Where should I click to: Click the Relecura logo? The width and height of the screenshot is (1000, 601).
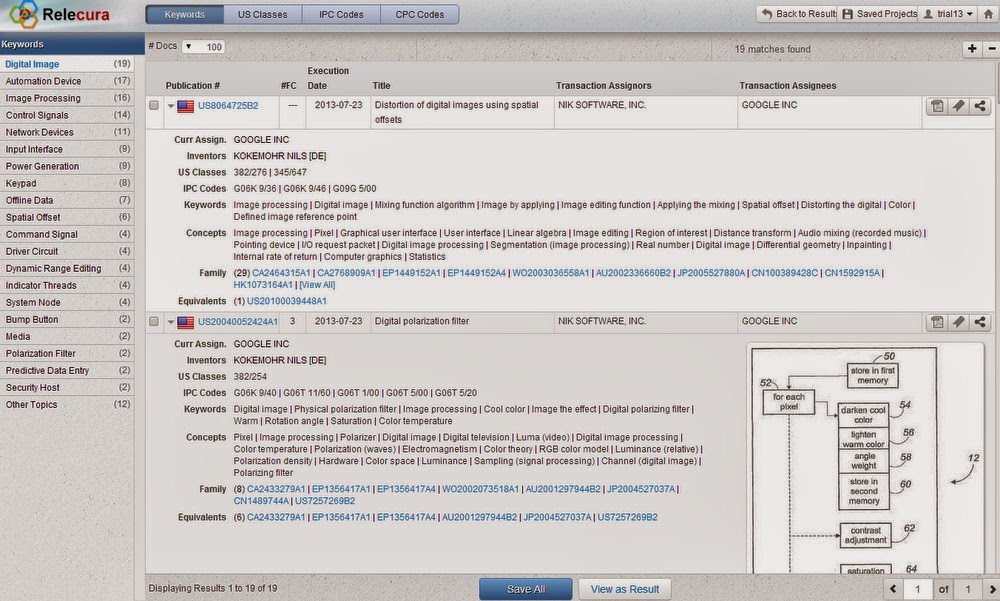click(60, 14)
